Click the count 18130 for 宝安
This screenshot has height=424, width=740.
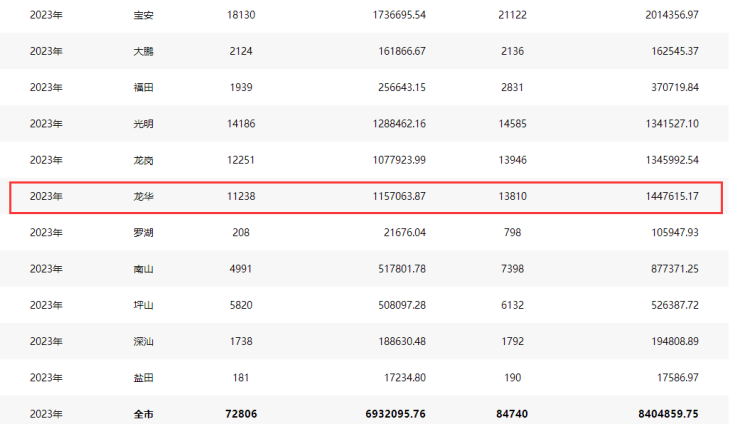pos(238,16)
